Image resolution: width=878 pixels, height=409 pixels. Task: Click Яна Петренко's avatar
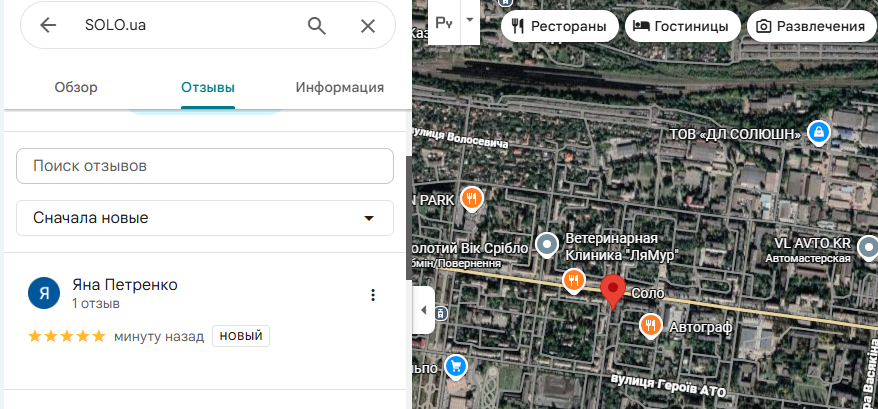44,293
